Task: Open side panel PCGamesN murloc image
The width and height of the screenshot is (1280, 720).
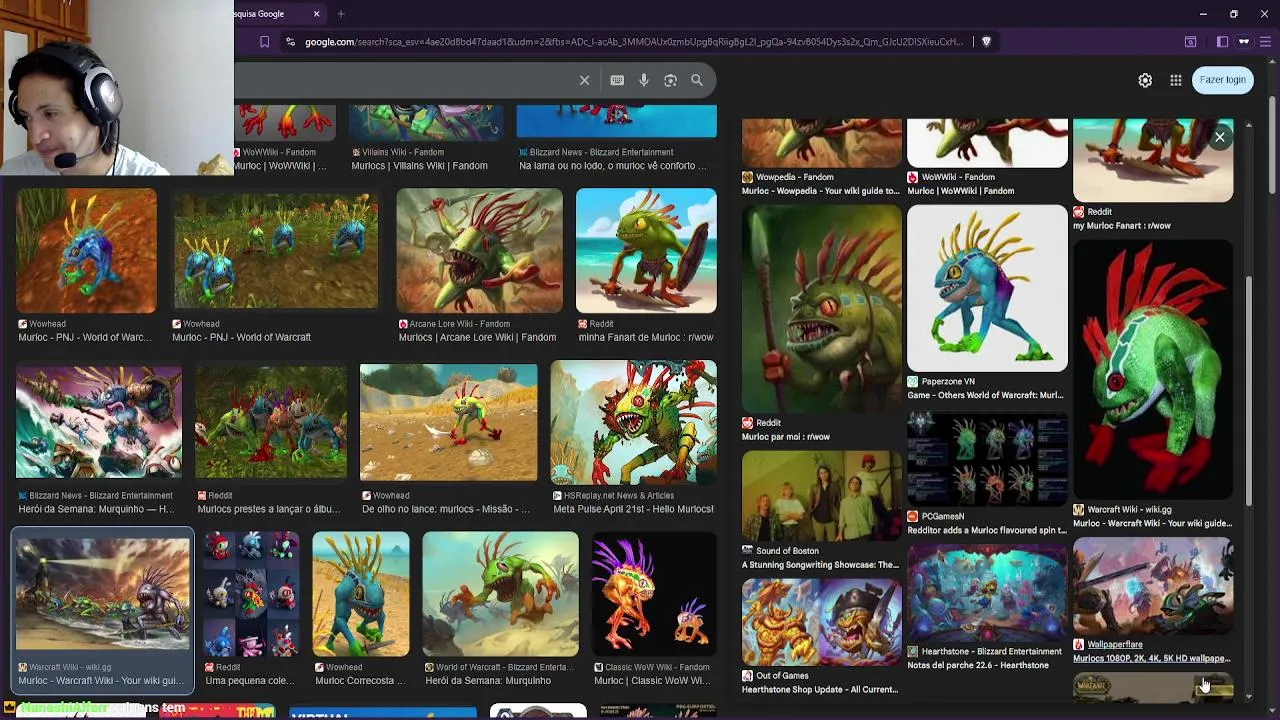Action: click(x=987, y=459)
